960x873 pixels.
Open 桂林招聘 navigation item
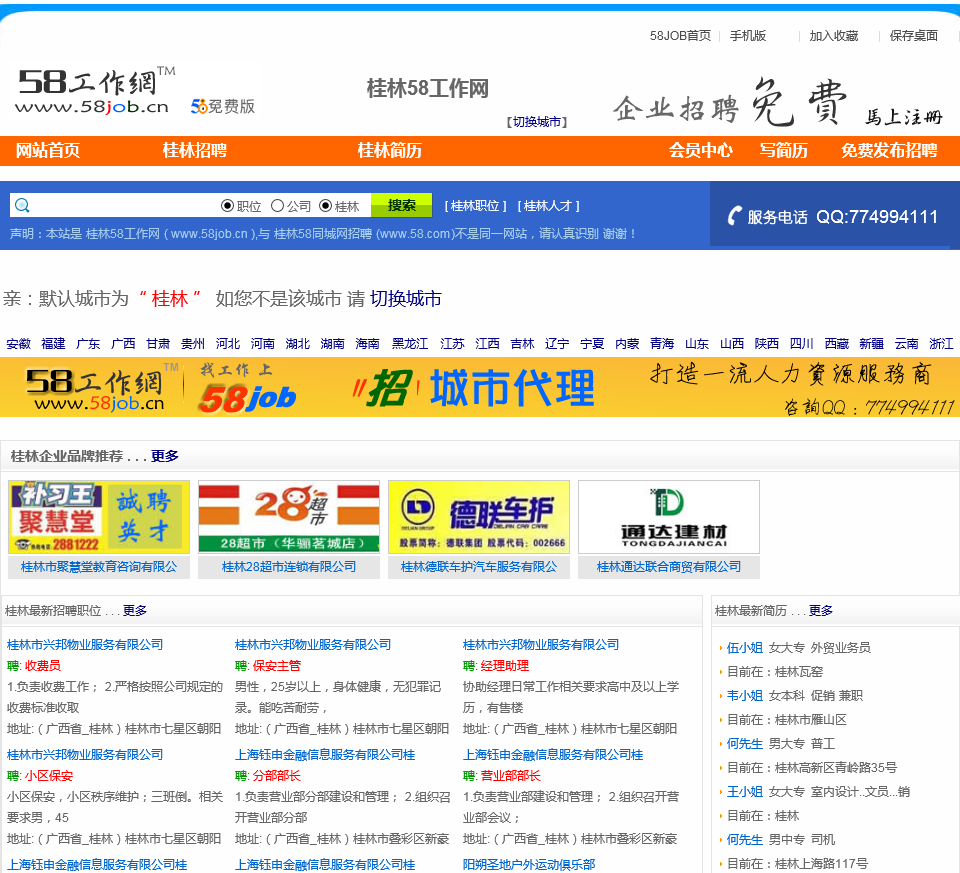click(x=195, y=151)
